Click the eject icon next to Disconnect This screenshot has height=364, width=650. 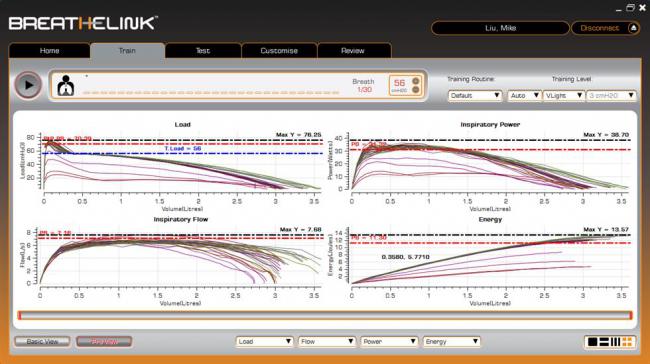(633, 28)
